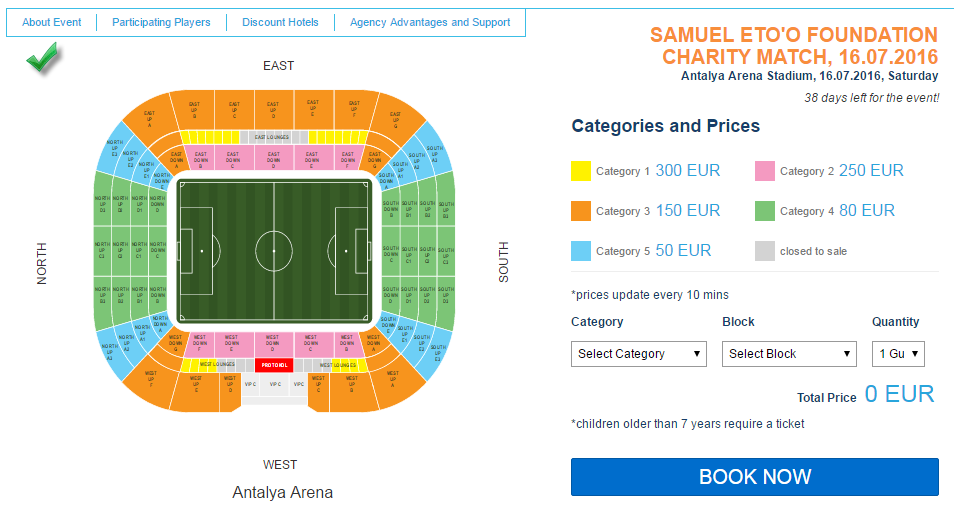Open the Select Block dropdown
The image size is (965, 507).
tap(789, 354)
